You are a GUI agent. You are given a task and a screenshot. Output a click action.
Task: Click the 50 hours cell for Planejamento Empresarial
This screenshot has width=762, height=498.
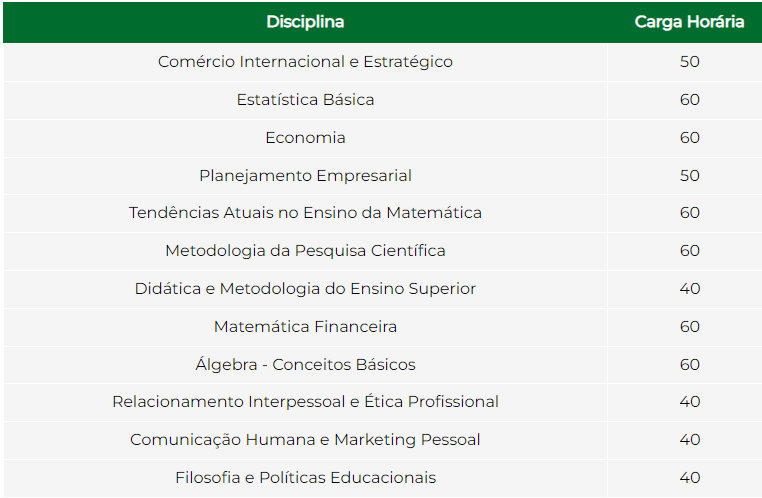[689, 175]
